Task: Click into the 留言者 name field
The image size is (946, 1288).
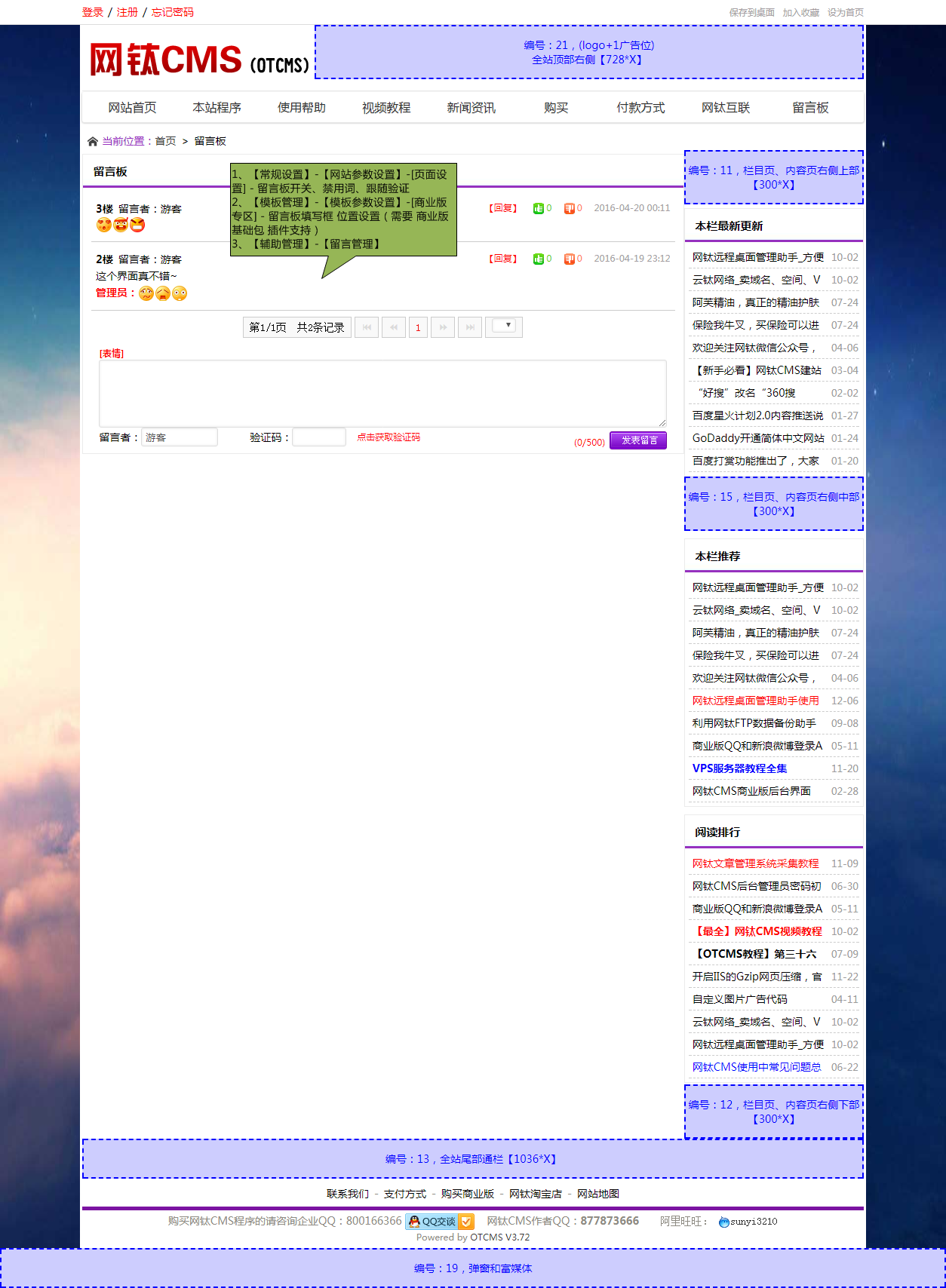Action: tap(180, 437)
